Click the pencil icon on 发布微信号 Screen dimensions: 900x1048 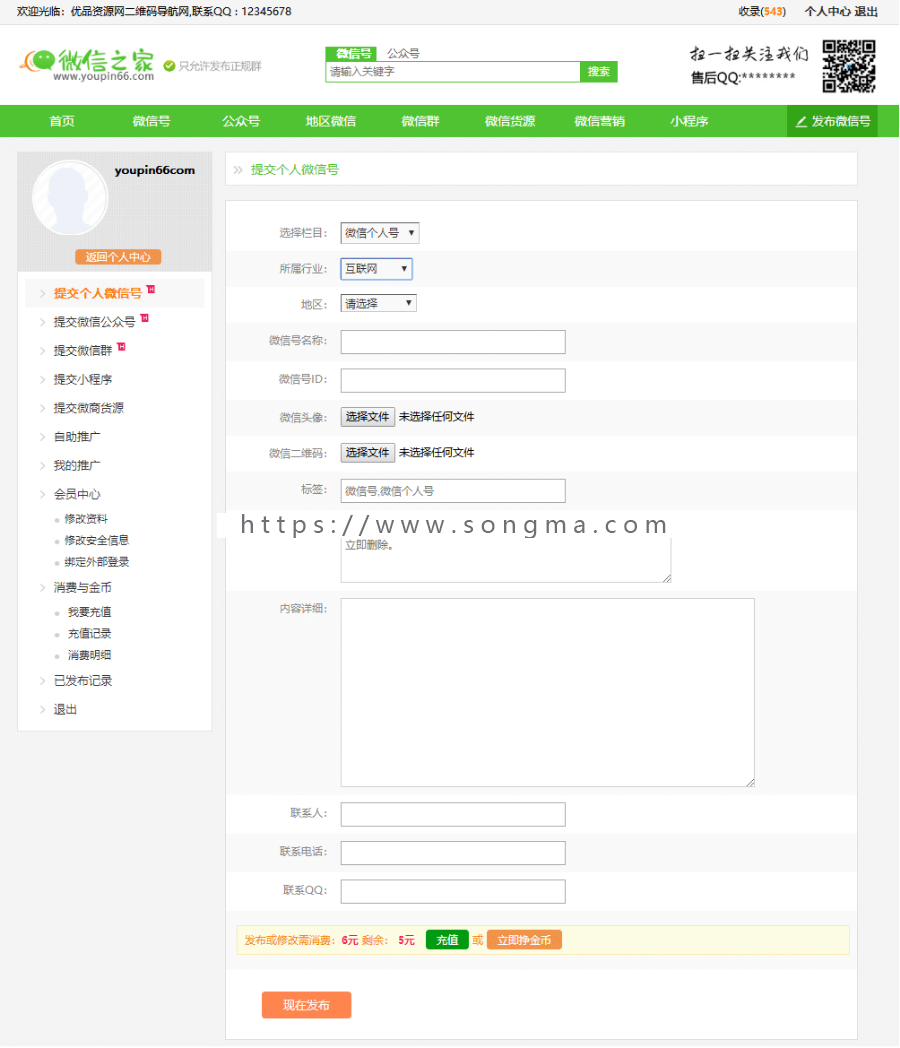click(x=801, y=122)
